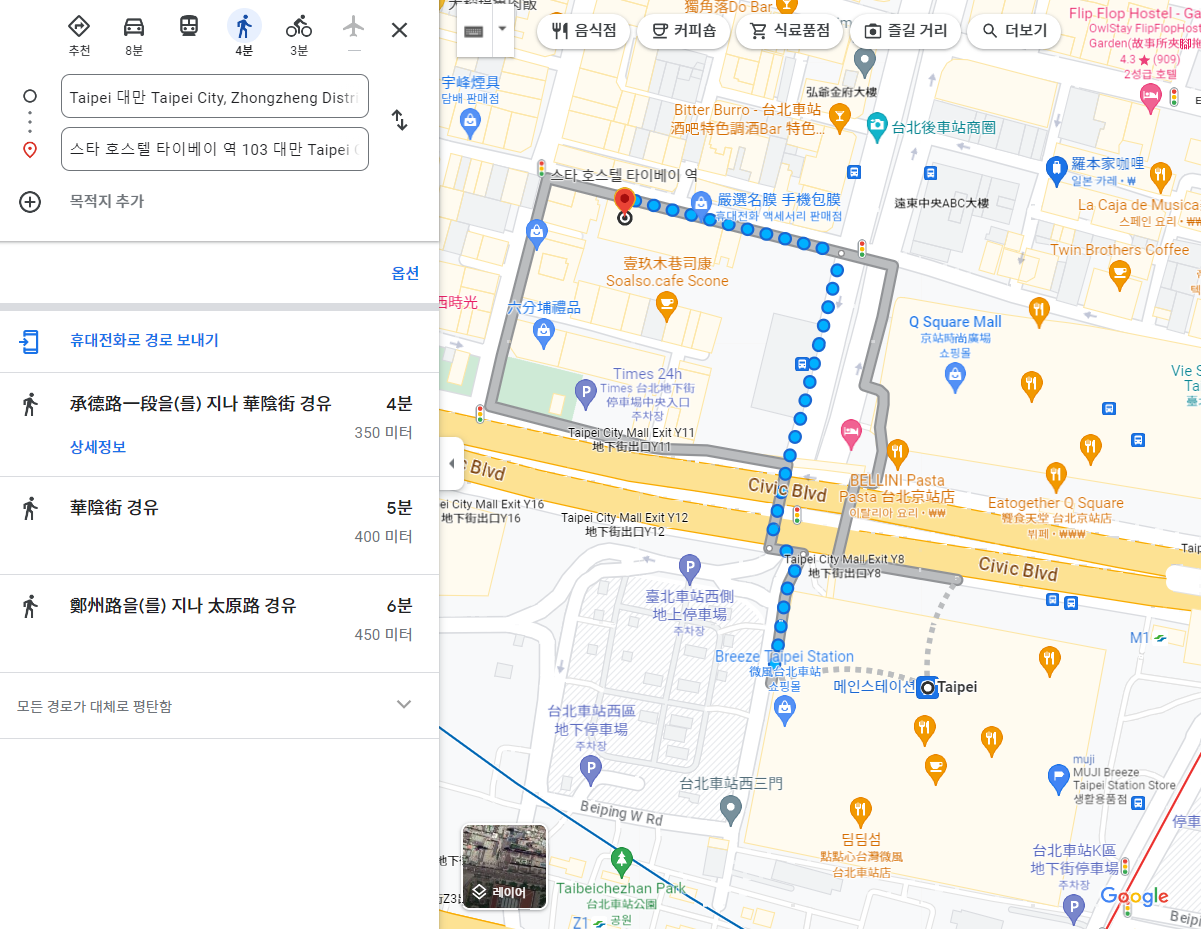This screenshot has width=1201, height=929.
Task: Open the Bitter Burro bar marker
Action: point(841,120)
